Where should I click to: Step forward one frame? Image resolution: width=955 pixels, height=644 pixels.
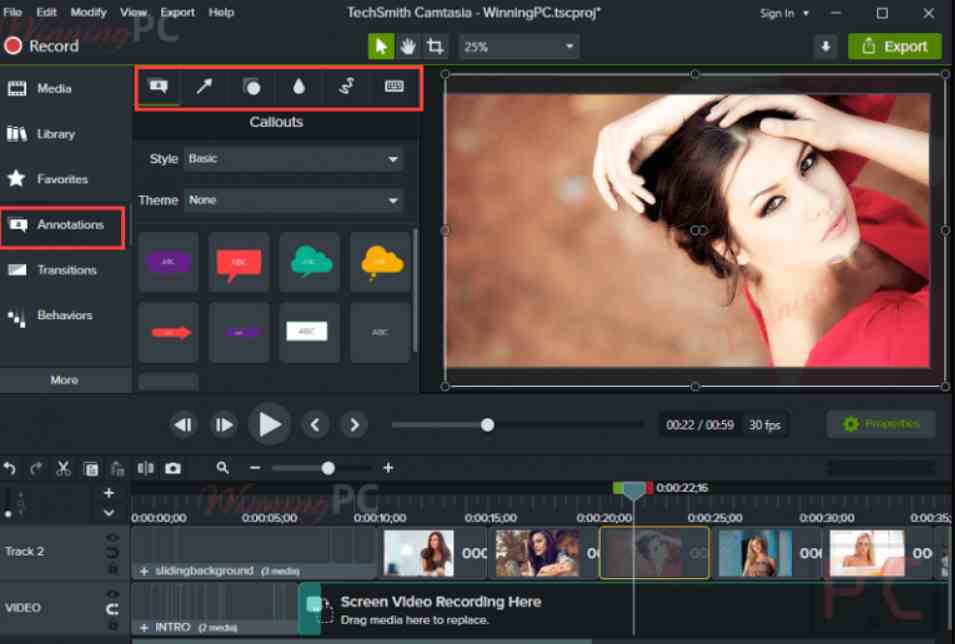[224, 425]
